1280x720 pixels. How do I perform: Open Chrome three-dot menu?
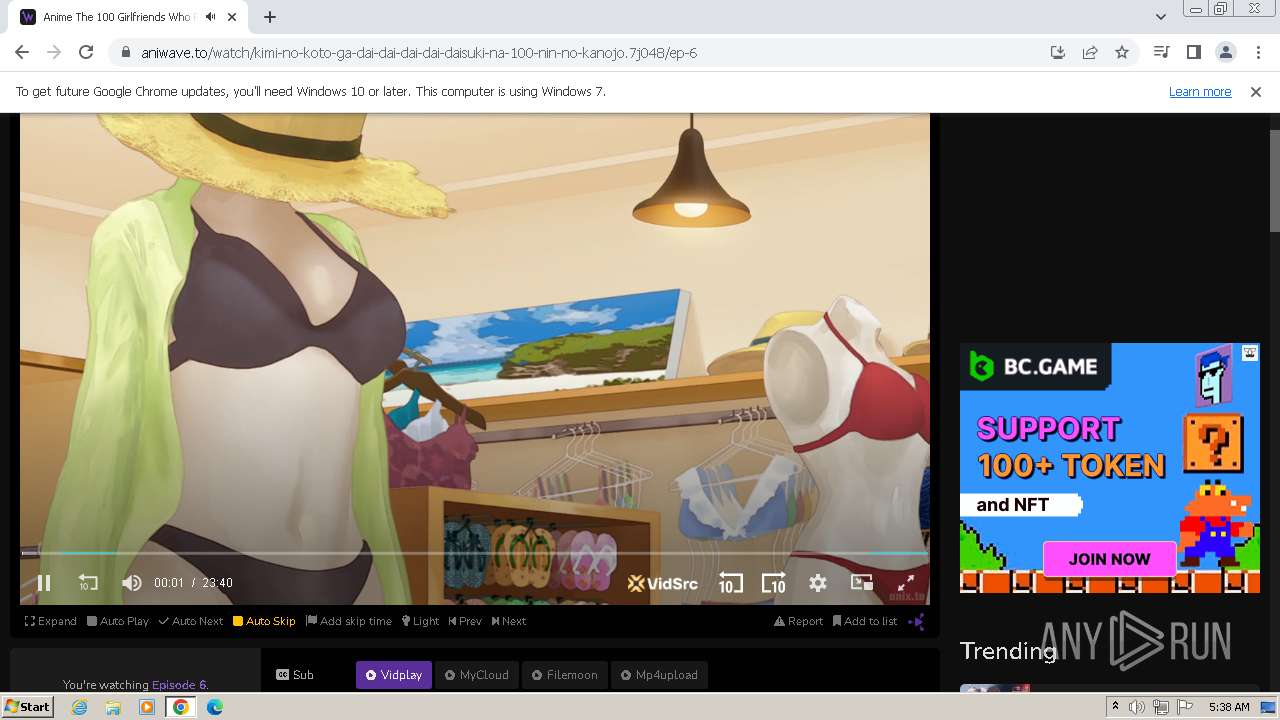point(1258,52)
